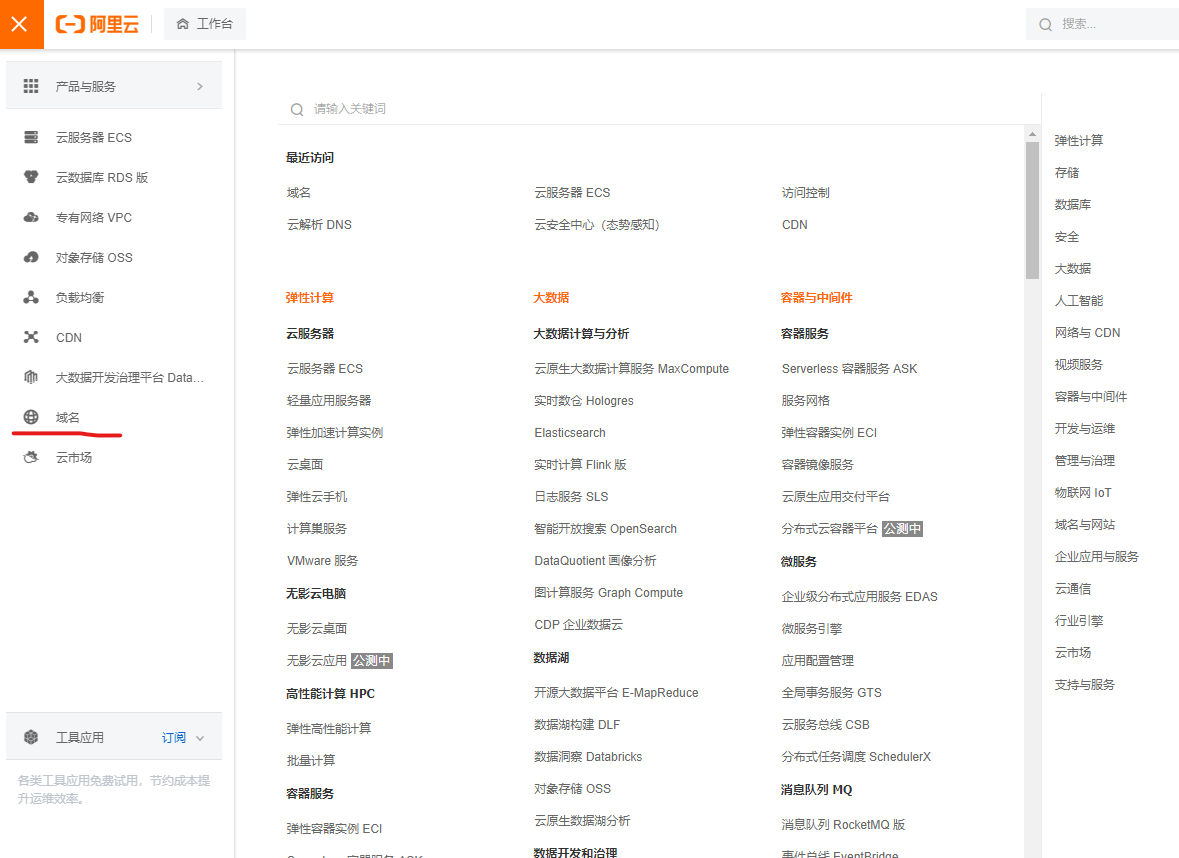Open Serverless 容器服务 ASK
The image size is (1179, 858).
click(x=849, y=368)
